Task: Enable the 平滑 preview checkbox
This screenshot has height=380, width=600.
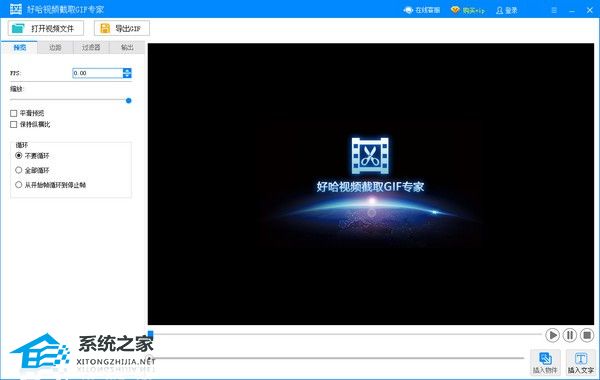Action: pos(28,113)
